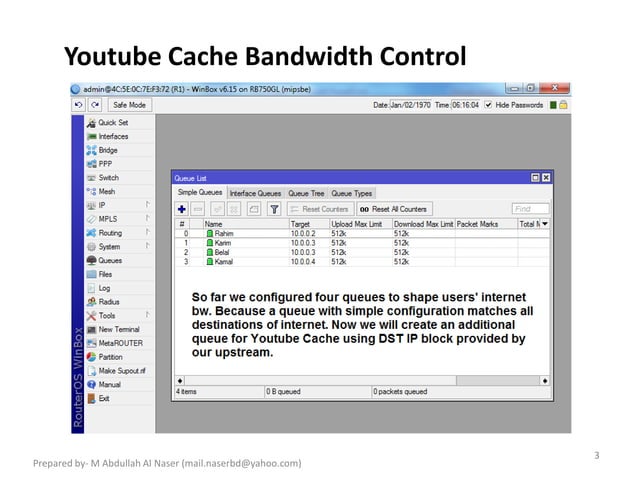Sort by the Name column header
Image resolution: width=638 pixels, height=478 pixels.
pos(246,224)
